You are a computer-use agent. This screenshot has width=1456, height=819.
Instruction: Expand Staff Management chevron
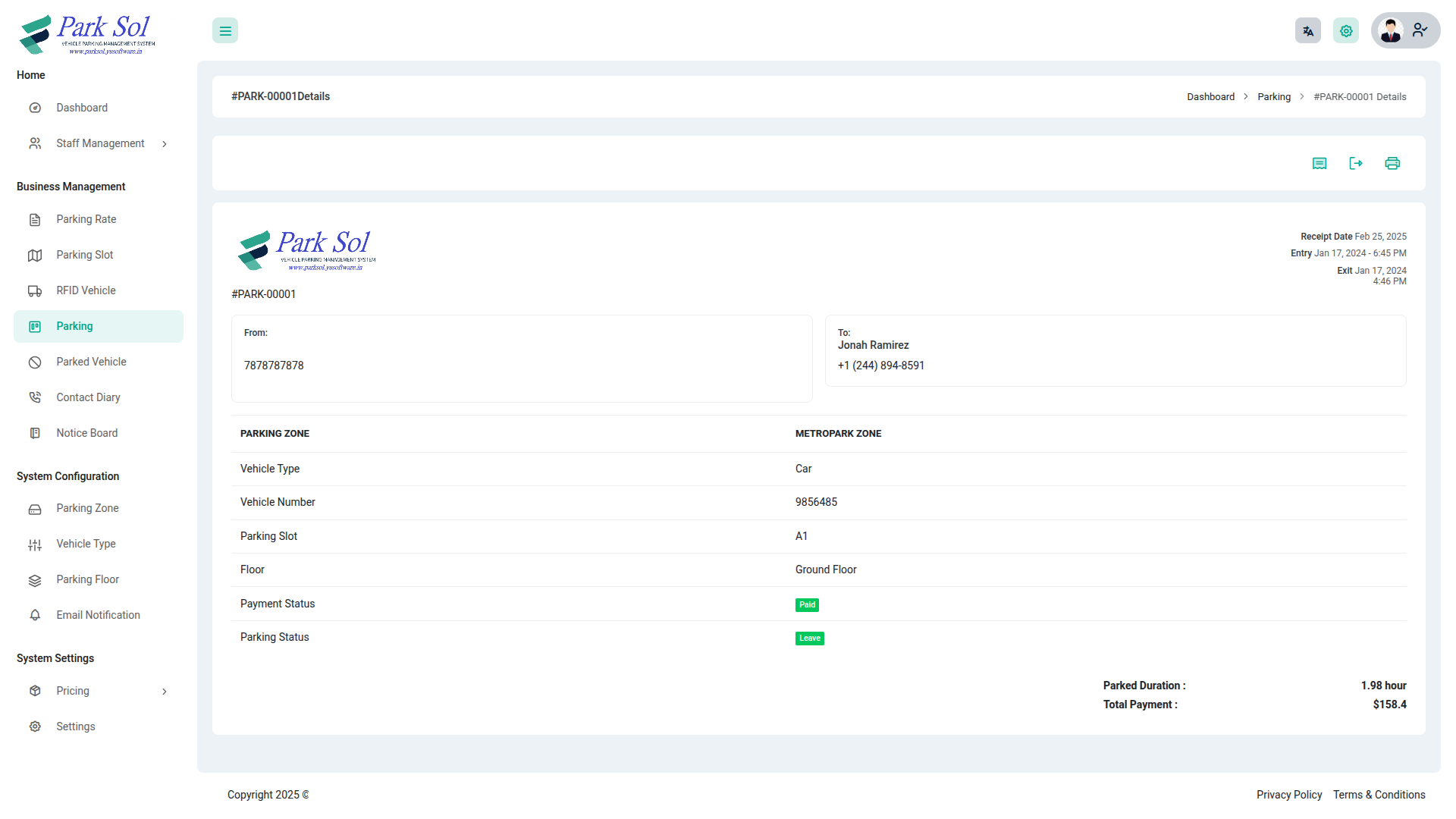coord(165,144)
